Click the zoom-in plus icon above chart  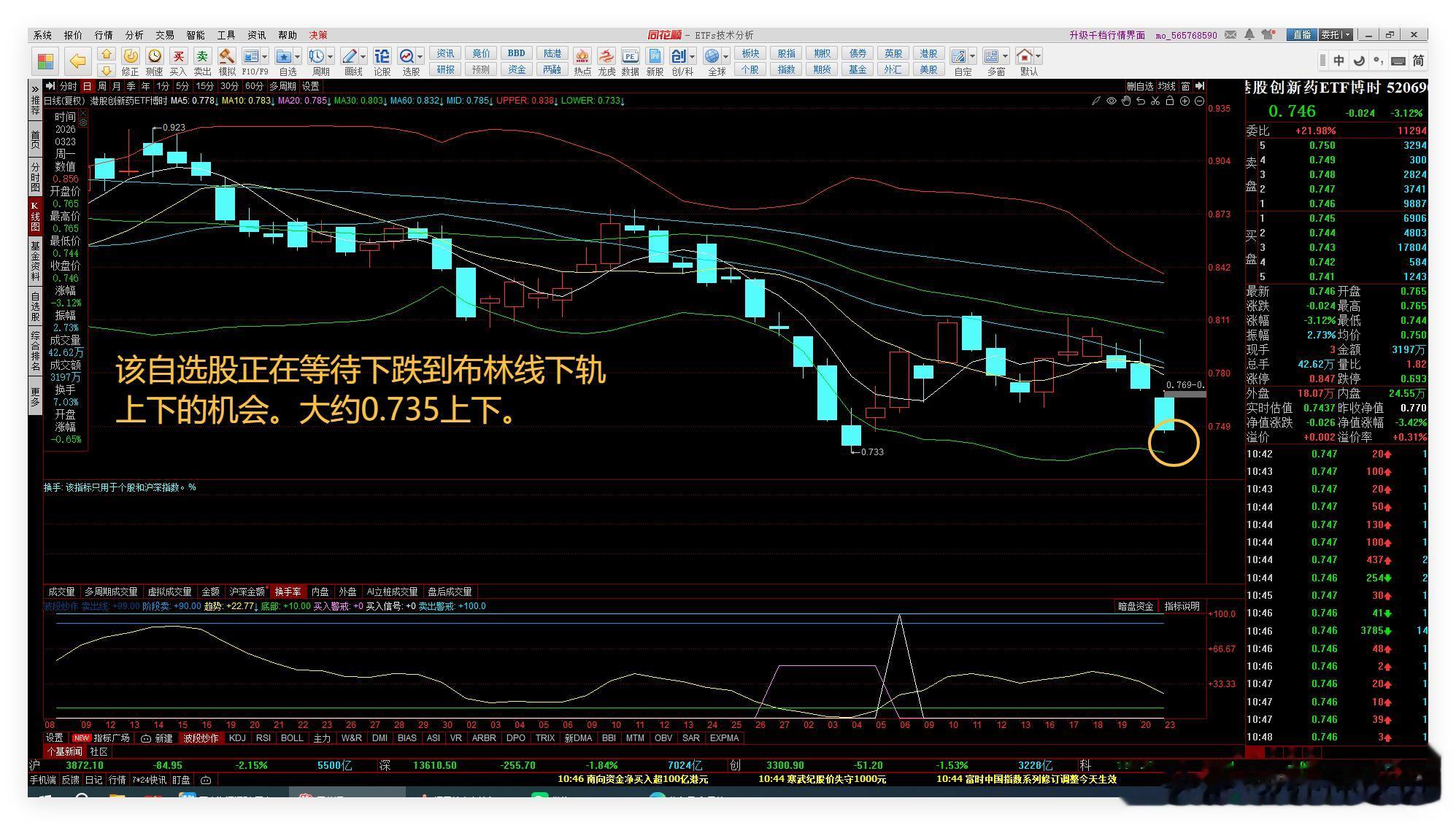1185,101
